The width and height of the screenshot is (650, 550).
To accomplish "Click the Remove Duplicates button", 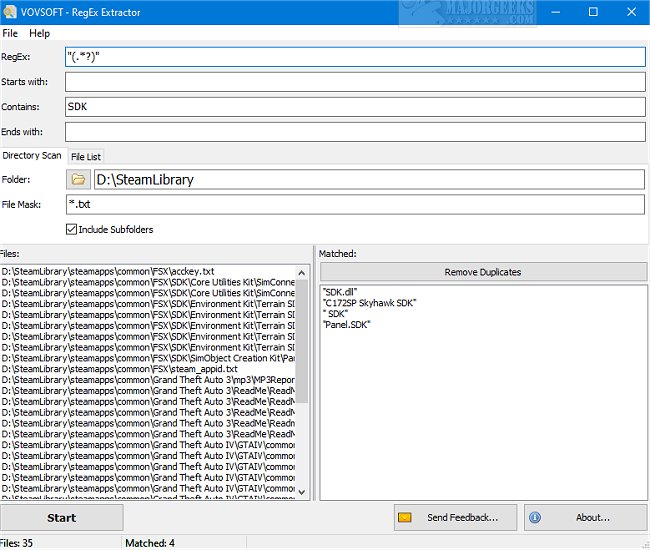I will (x=482, y=271).
